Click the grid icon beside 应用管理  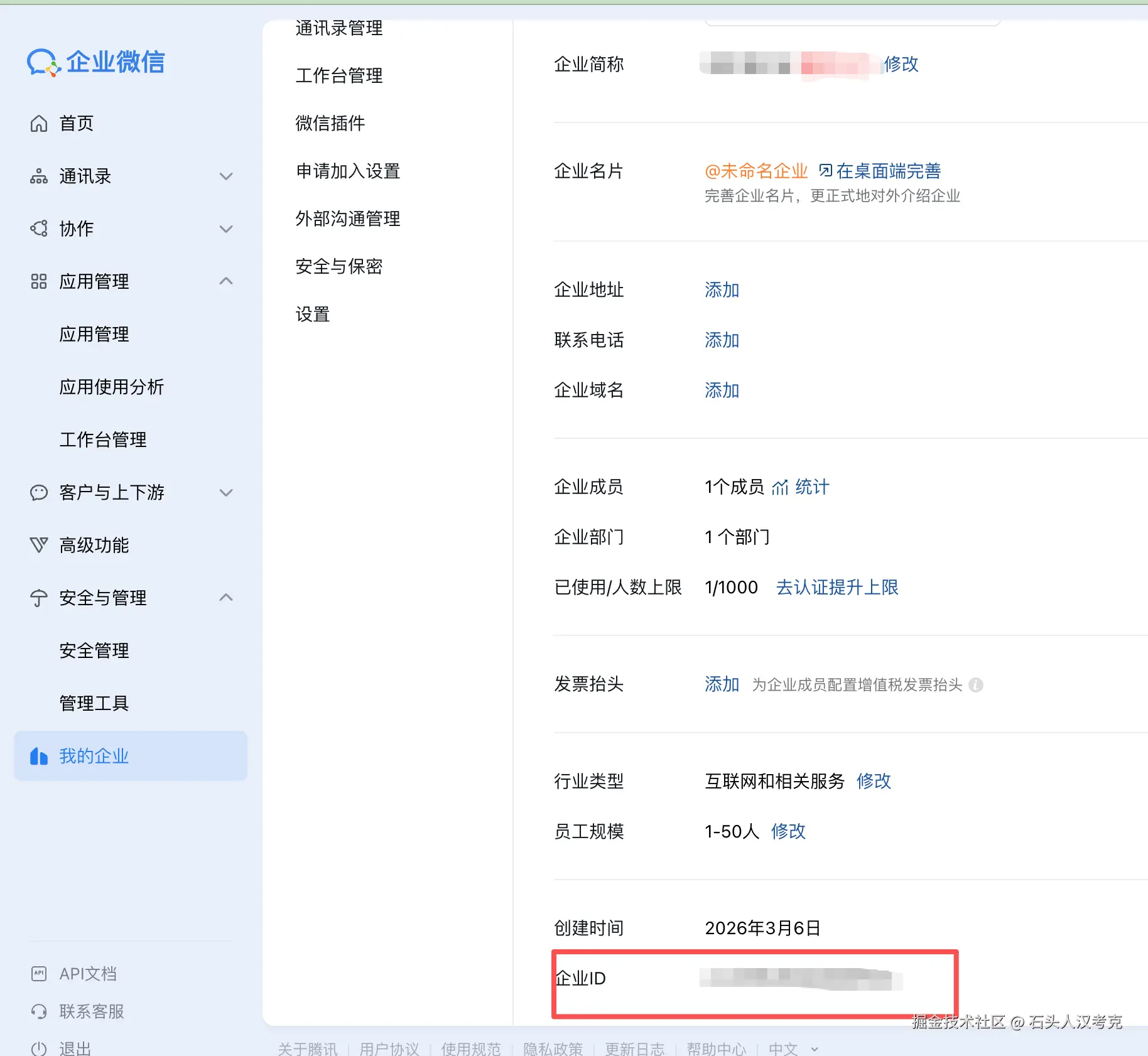(39, 281)
